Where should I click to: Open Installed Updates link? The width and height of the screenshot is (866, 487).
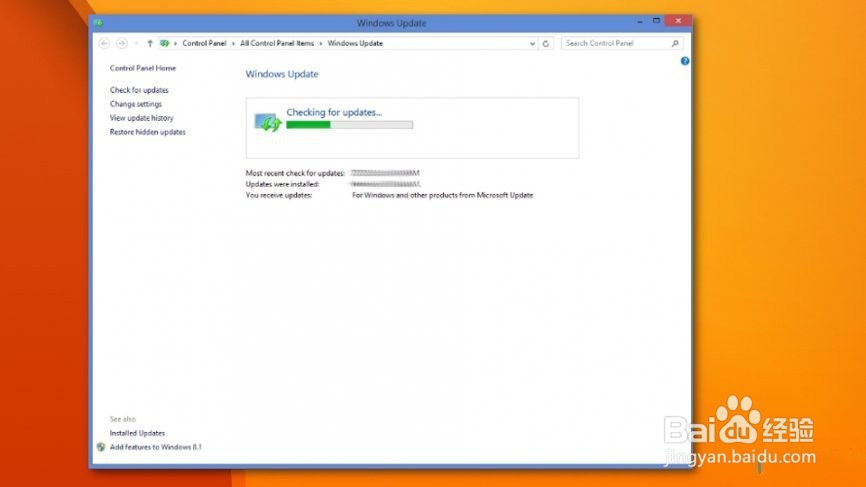137,433
